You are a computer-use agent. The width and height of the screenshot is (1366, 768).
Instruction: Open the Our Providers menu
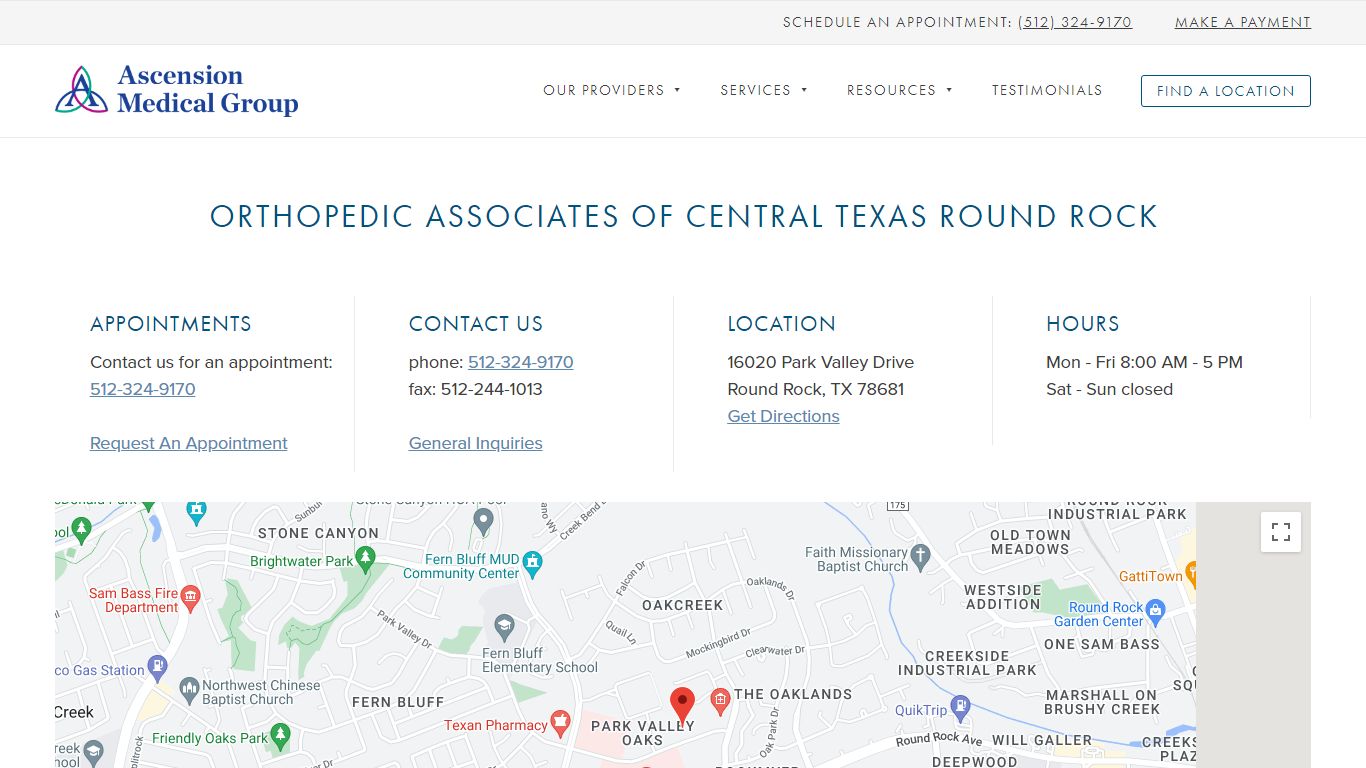tap(604, 90)
